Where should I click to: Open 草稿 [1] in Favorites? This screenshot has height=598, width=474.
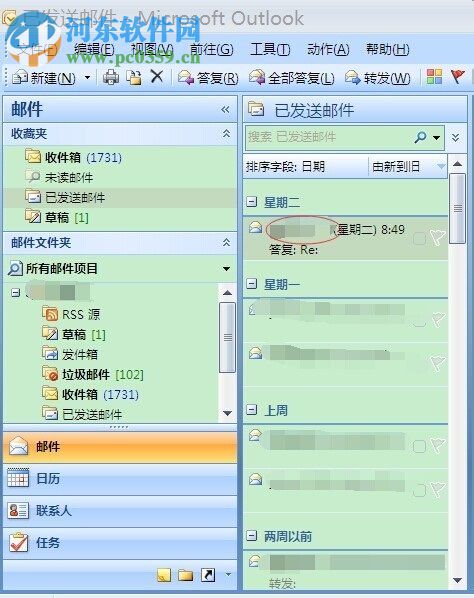pos(57,217)
